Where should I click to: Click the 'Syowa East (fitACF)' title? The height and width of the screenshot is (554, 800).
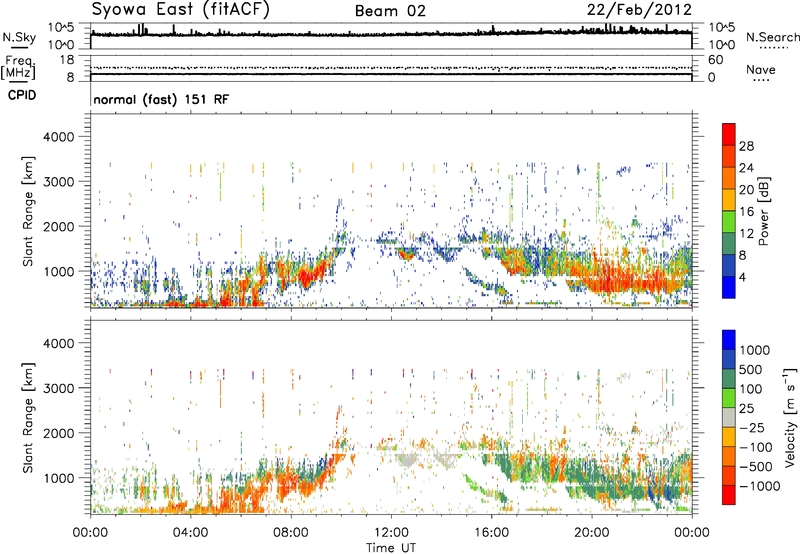pyautogui.click(x=180, y=10)
